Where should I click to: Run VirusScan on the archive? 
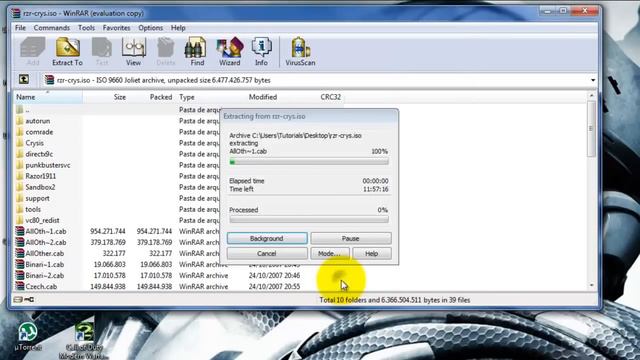coord(300,51)
